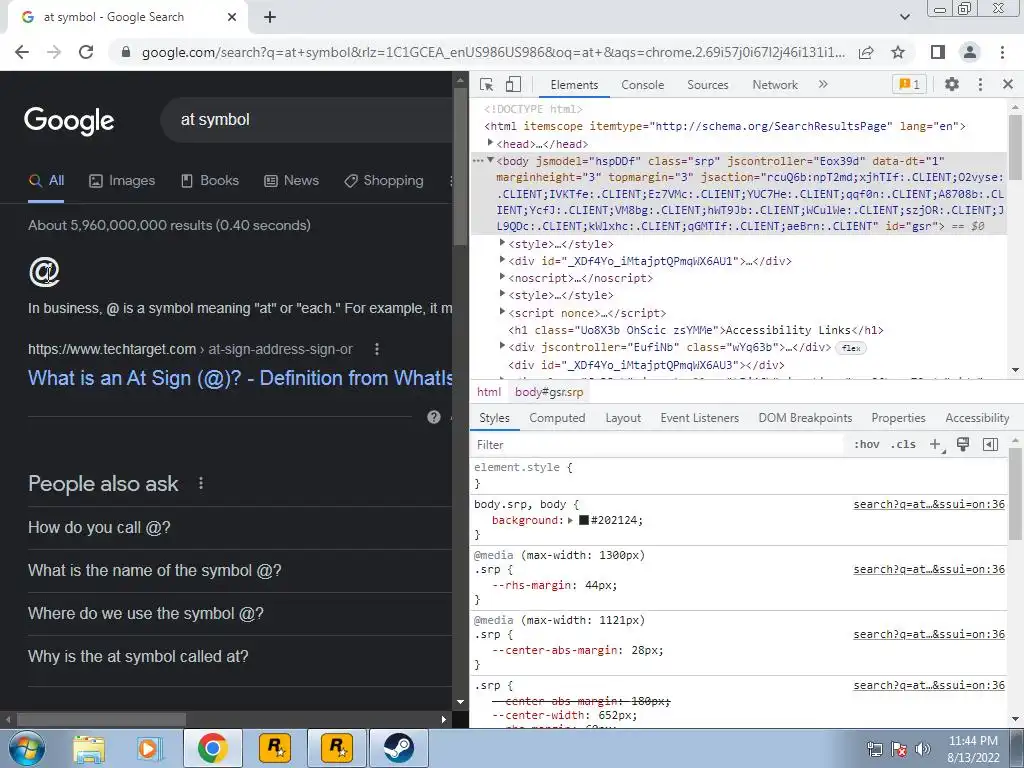Screen dimensions: 1024x768
Task: Expand the head element node
Action: (x=490, y=142)
